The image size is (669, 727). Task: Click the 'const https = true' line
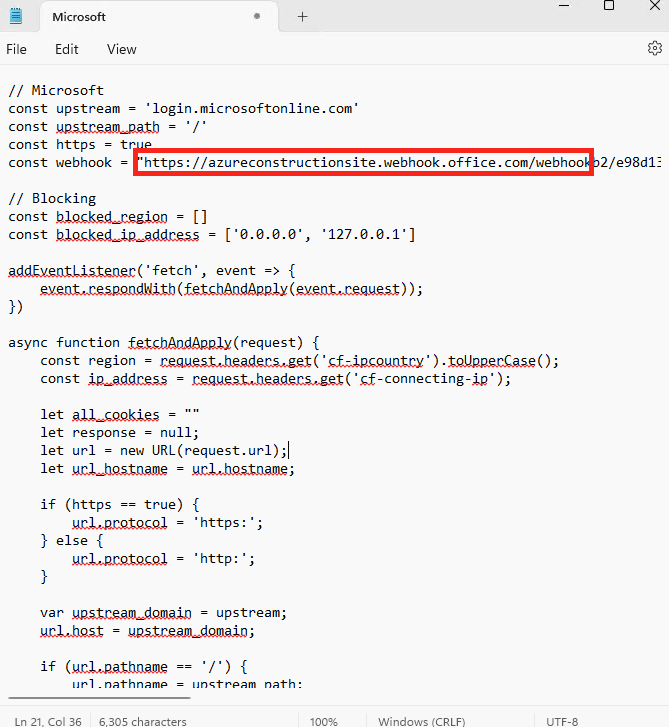(80, 145)
